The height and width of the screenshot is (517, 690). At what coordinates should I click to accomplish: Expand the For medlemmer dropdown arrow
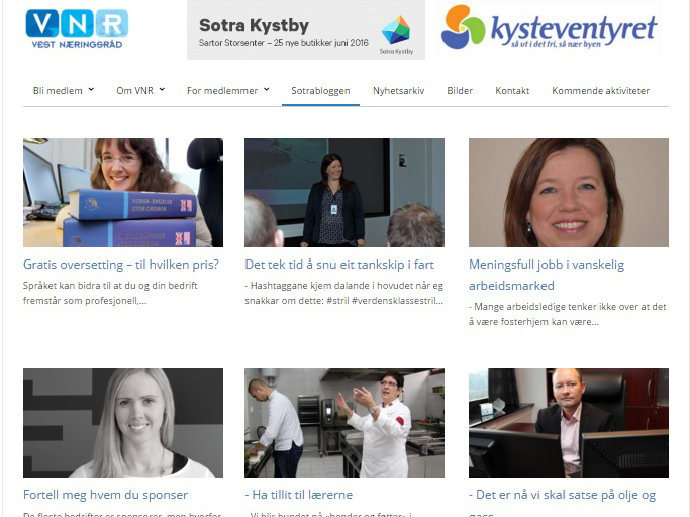pyautogui.click(x=266, y=89)
